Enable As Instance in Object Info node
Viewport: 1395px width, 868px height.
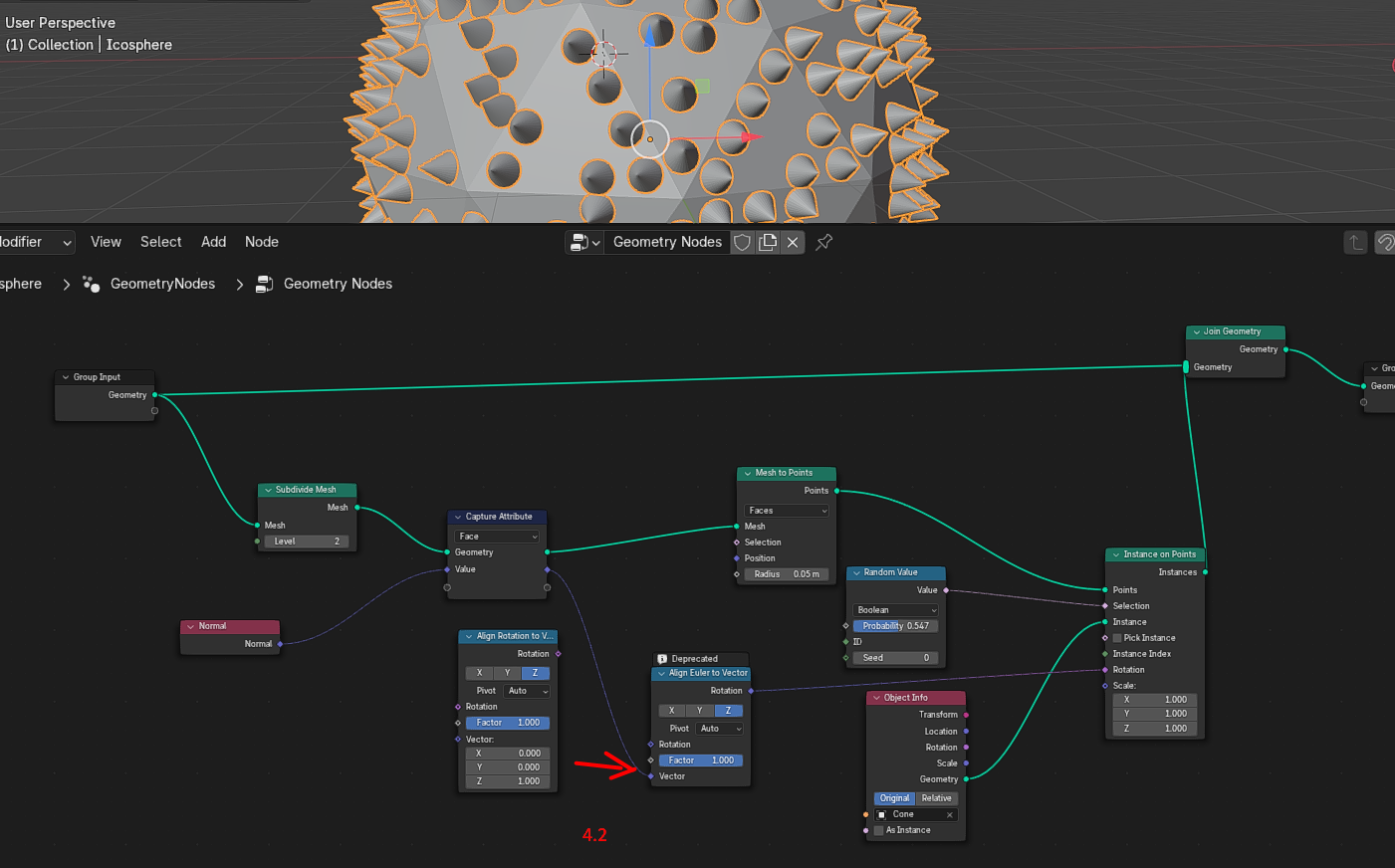[879, 830]
